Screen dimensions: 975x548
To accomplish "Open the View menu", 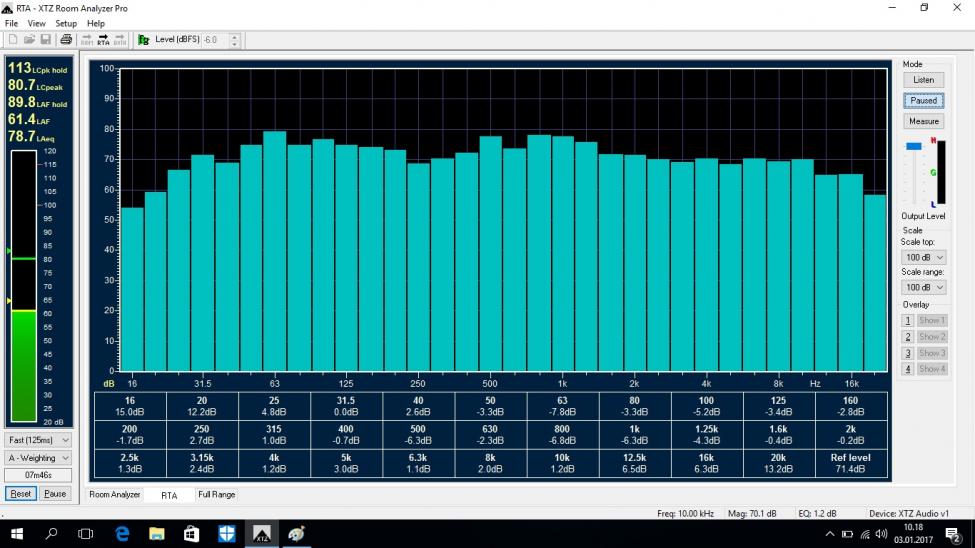I will pos(36,24).
